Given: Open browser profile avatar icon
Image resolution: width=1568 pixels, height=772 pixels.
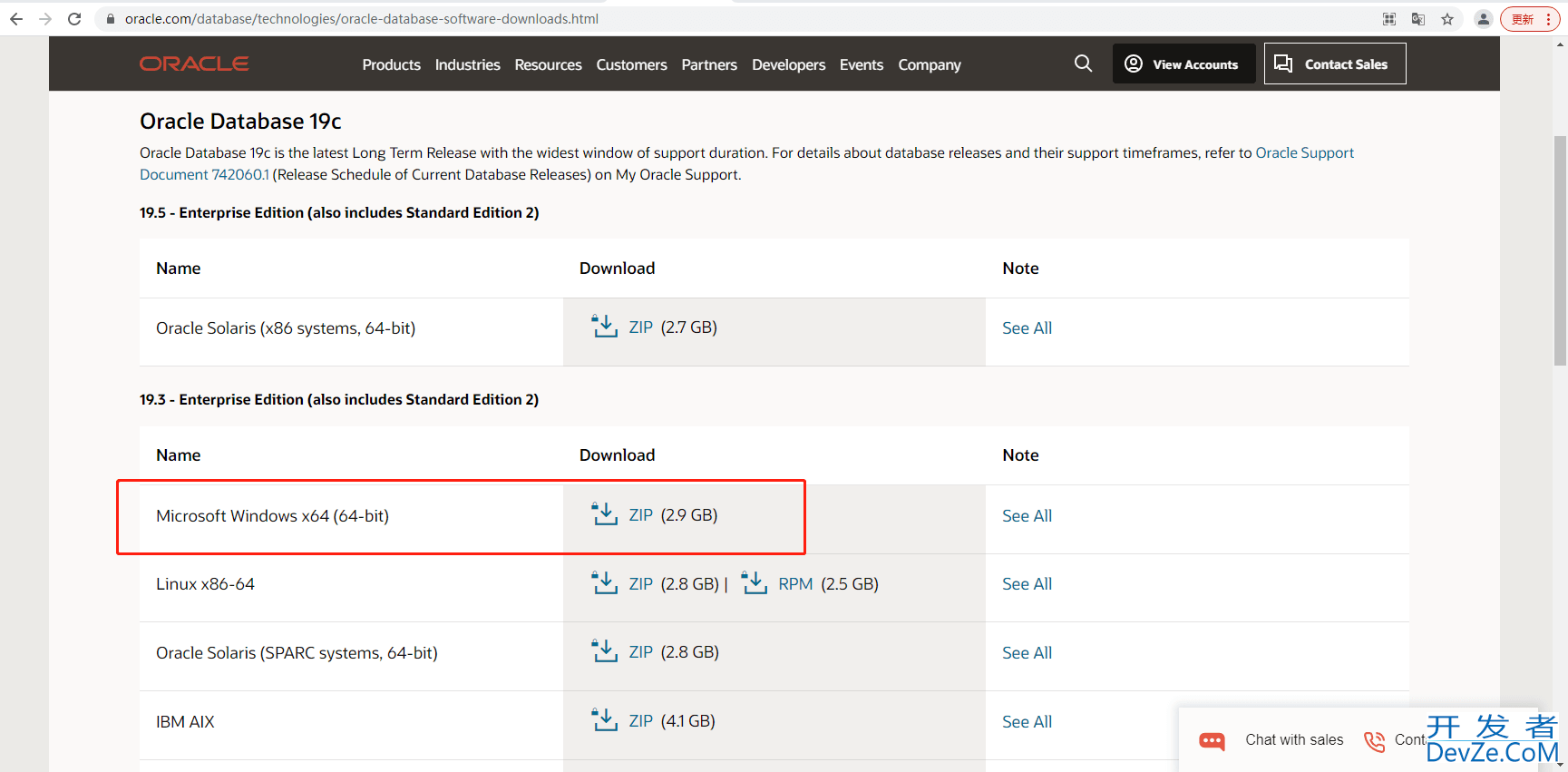Looking at the screenshot, I should [x=1484, y=19].
